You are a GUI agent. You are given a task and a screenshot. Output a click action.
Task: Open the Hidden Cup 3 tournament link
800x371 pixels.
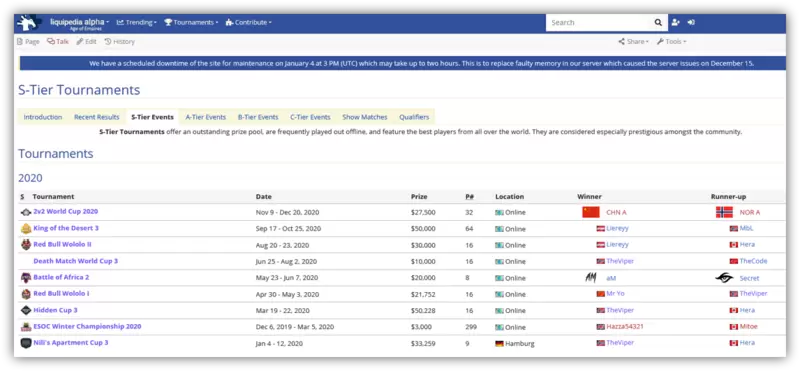[x=55, y=310]
